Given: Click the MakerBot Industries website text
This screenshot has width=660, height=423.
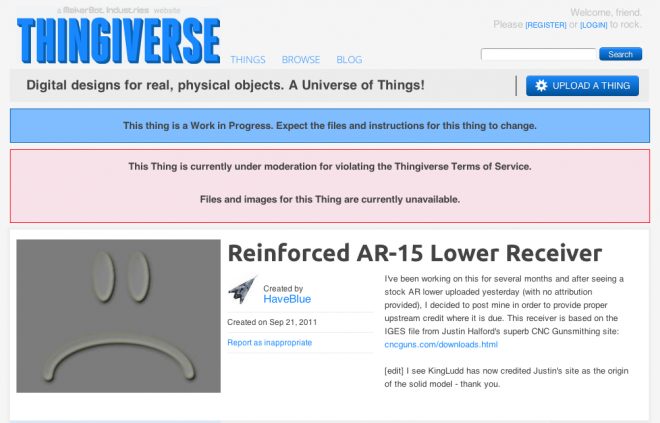Looking at the screenshot, I should (x=118, y=10).
